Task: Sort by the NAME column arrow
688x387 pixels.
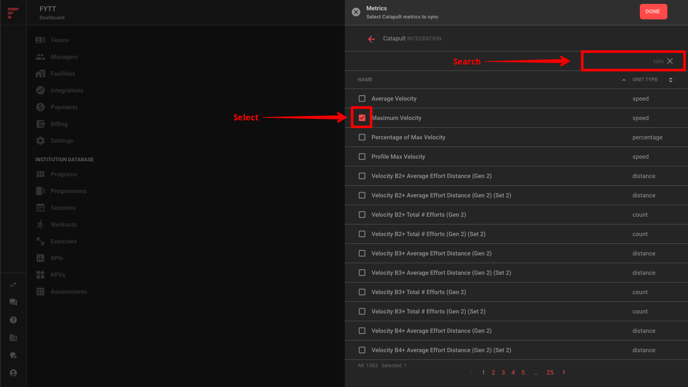Action: tap(624, 80)
